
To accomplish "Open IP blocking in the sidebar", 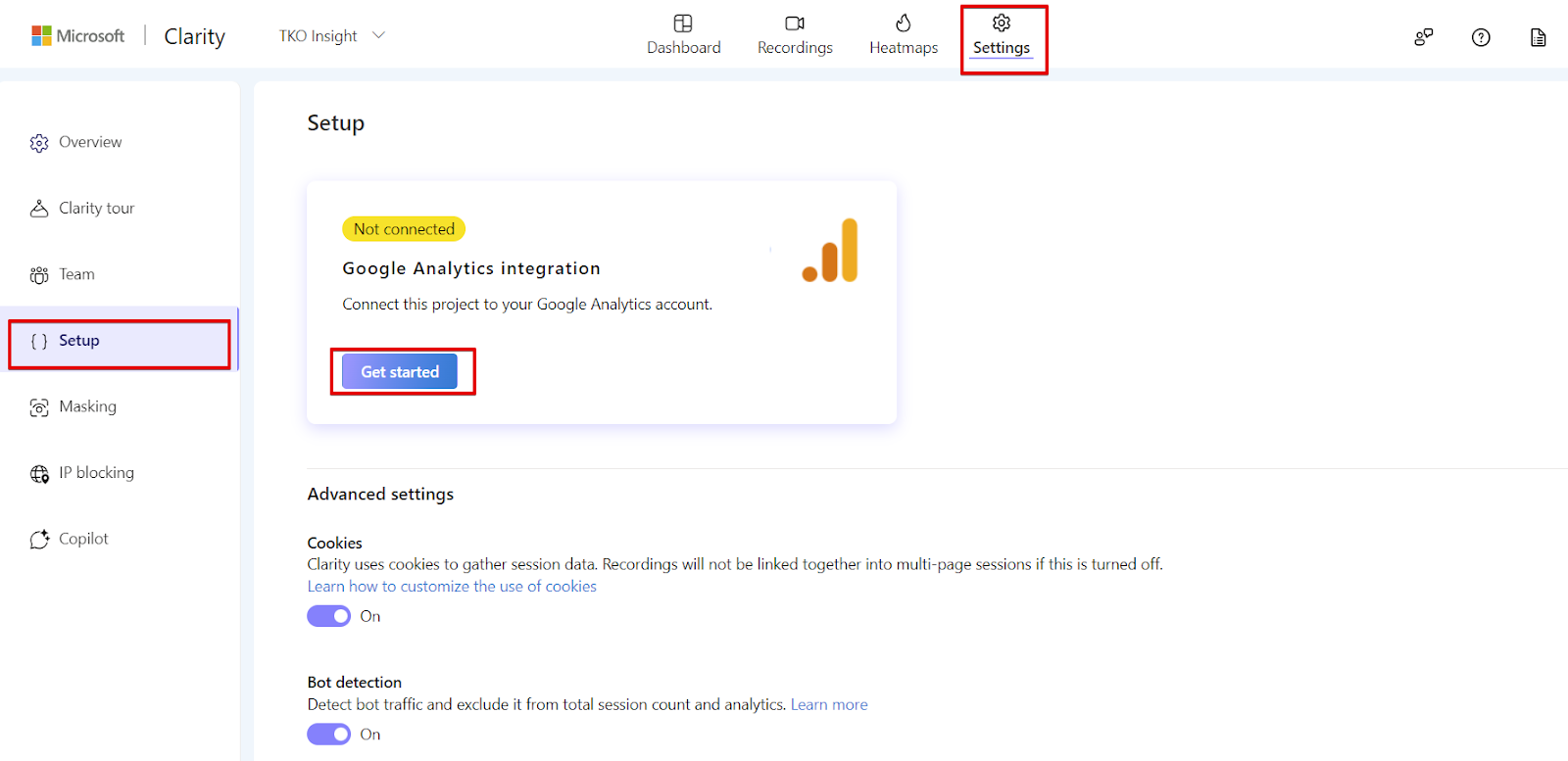I will [96, 473].
